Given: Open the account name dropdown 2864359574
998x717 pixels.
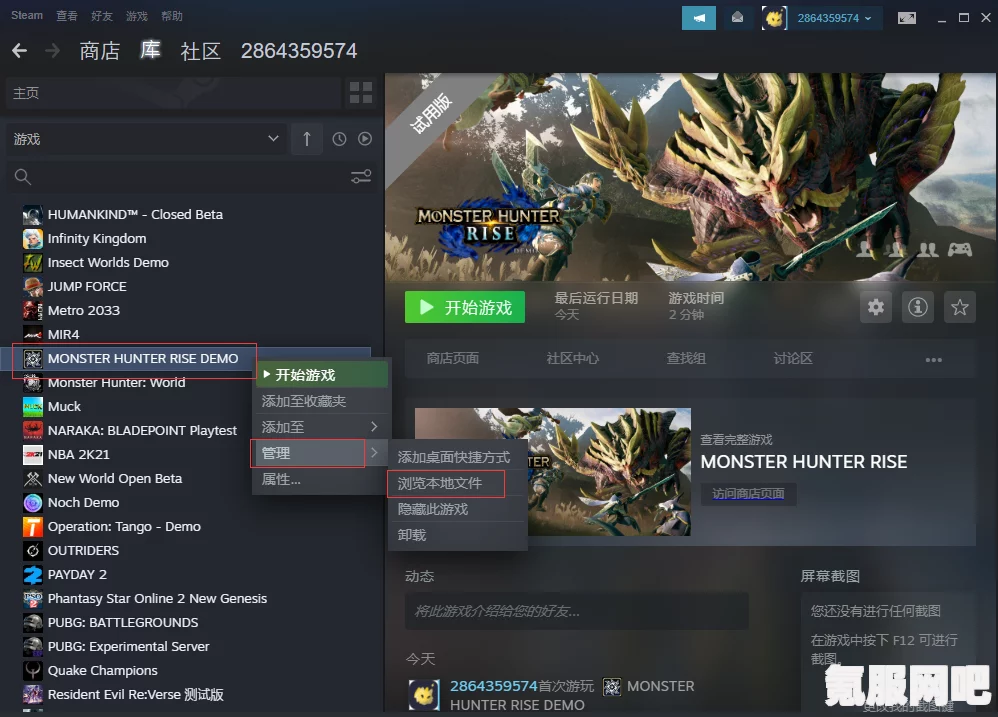Looking at the screenshot, I should [834, 18].
